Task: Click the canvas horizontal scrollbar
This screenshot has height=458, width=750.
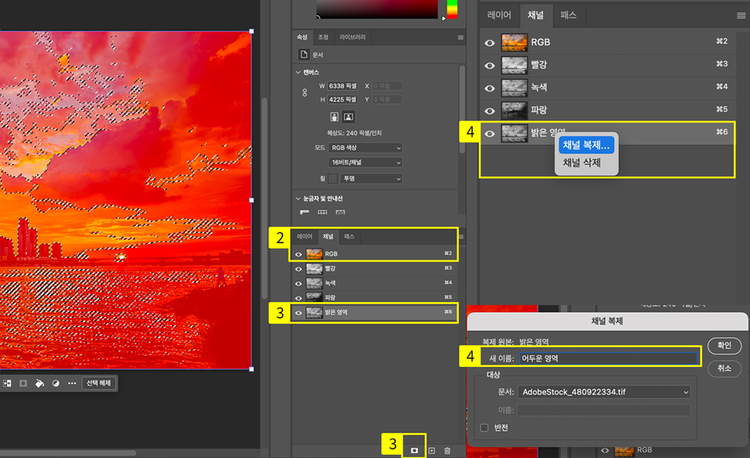Action: (x=68, y=453)
